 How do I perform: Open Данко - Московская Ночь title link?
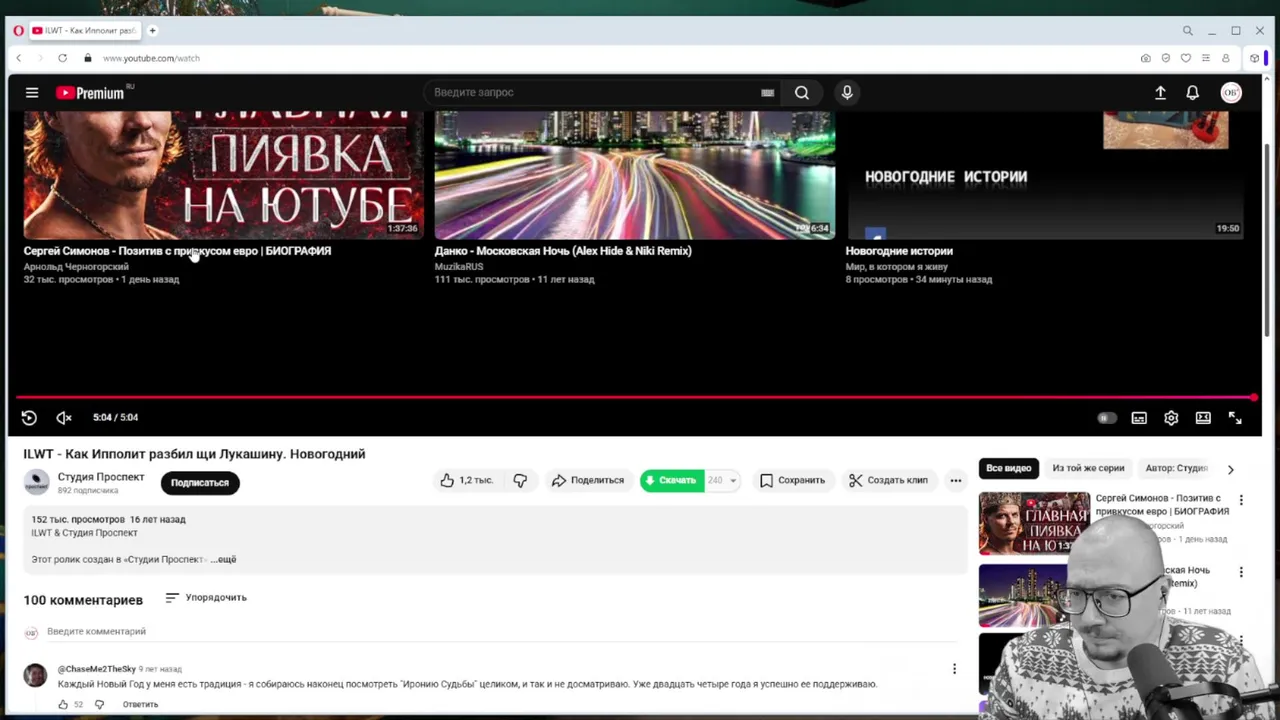(563, 251)
